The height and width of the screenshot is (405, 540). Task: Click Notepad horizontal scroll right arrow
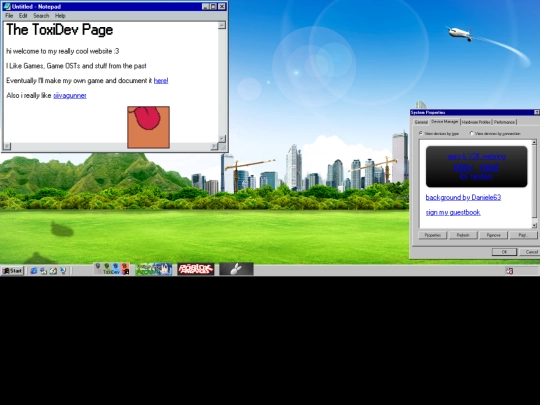pos(214,146)
